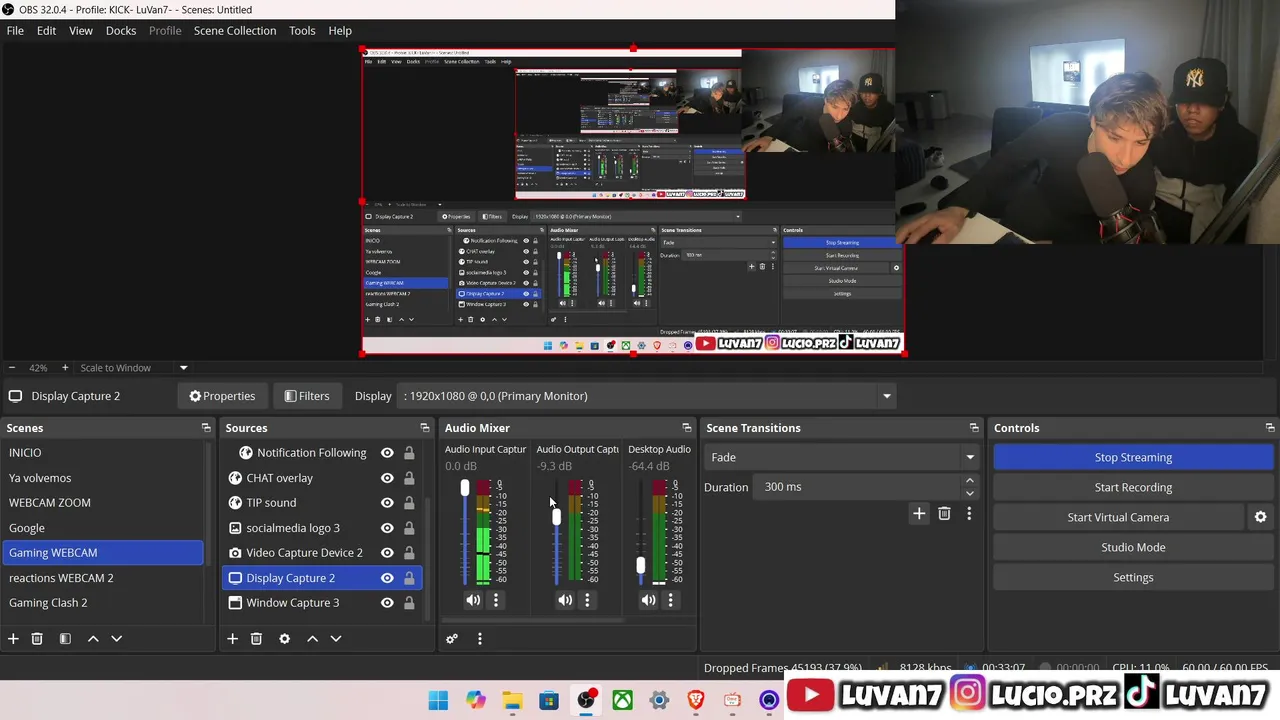This screenshot has height=720, width=1280.
Task: Open the Tools menu
Action: tap(302, 31)
